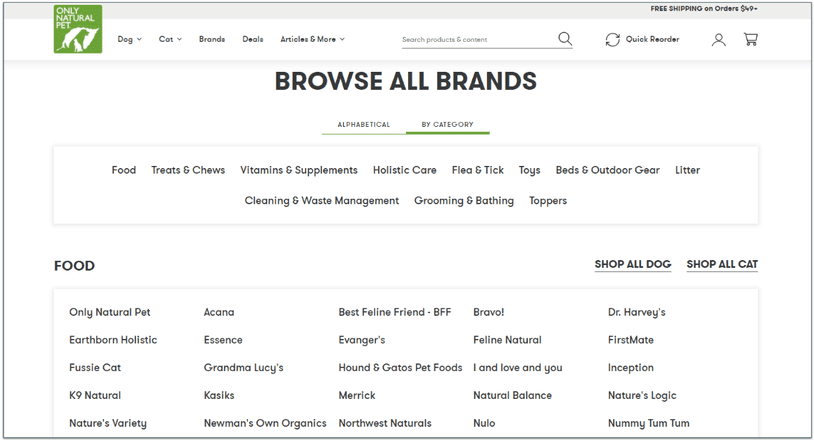This screenshot has height=440, width=814.
Task: Open the Newman's Own Organics brand
Action: tap(265, 423)
